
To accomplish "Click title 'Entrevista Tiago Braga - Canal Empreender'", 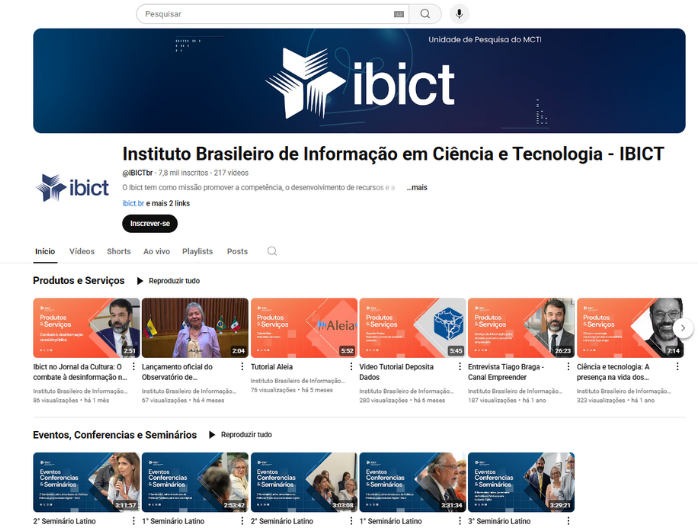I will (x=506, y=372).
